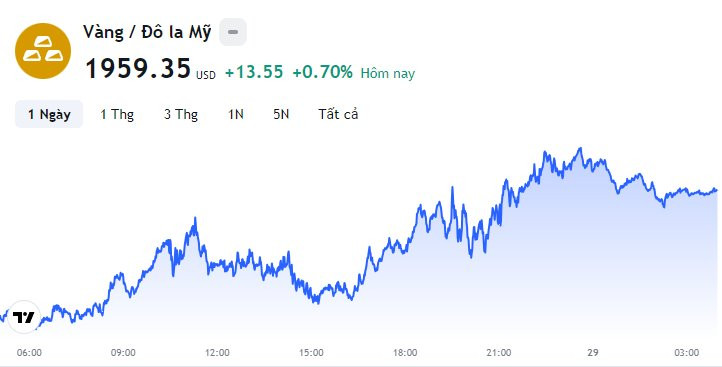Switch chart to 5N range

click(x=281, y=114)
